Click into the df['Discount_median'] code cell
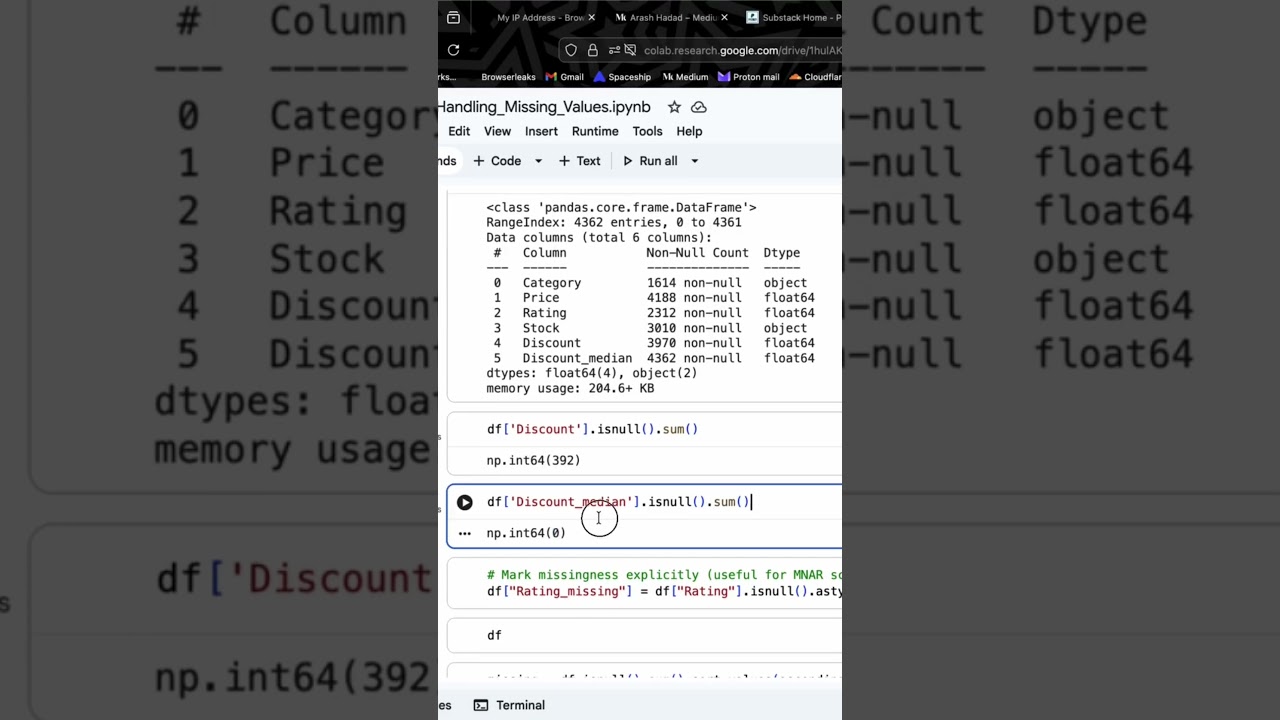 point(618,502)
